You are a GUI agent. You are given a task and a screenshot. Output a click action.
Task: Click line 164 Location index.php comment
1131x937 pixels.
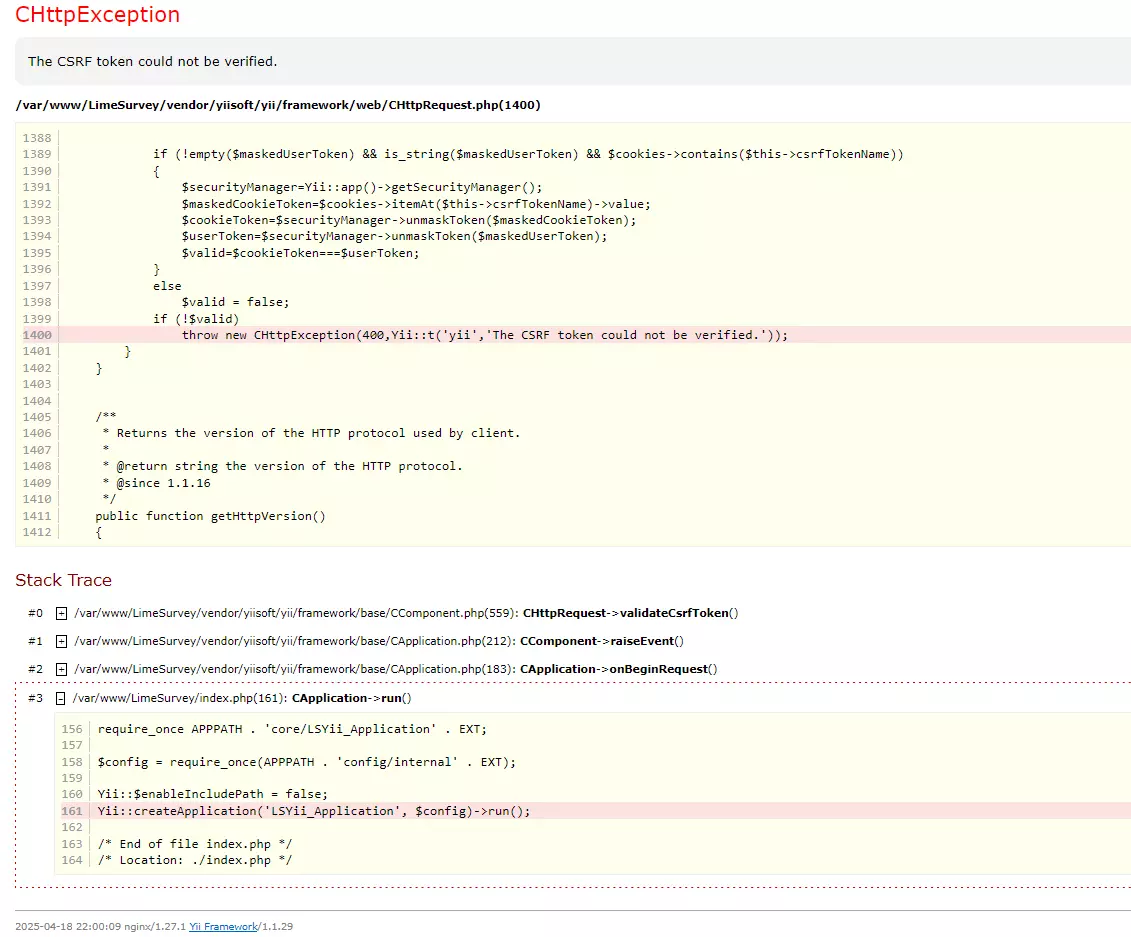(195, 861)
